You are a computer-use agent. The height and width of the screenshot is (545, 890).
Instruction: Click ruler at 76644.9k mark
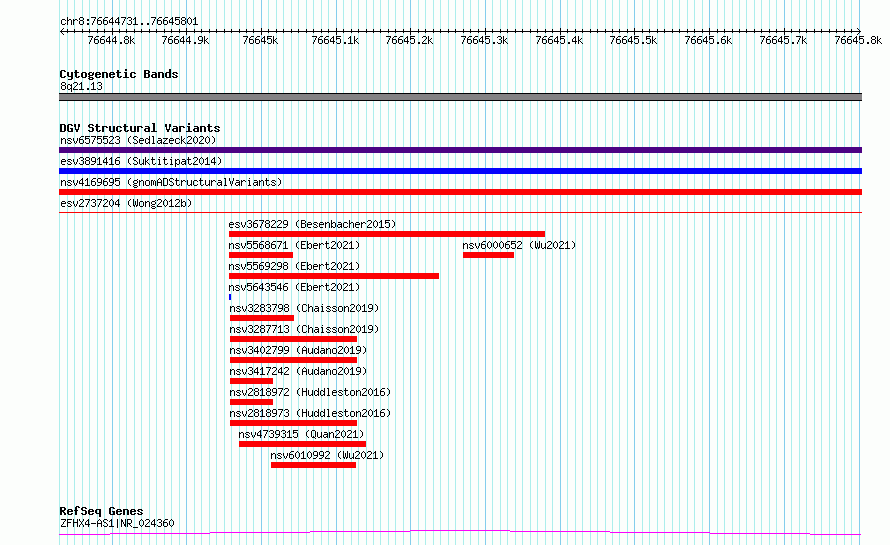[x=186, y=40]
